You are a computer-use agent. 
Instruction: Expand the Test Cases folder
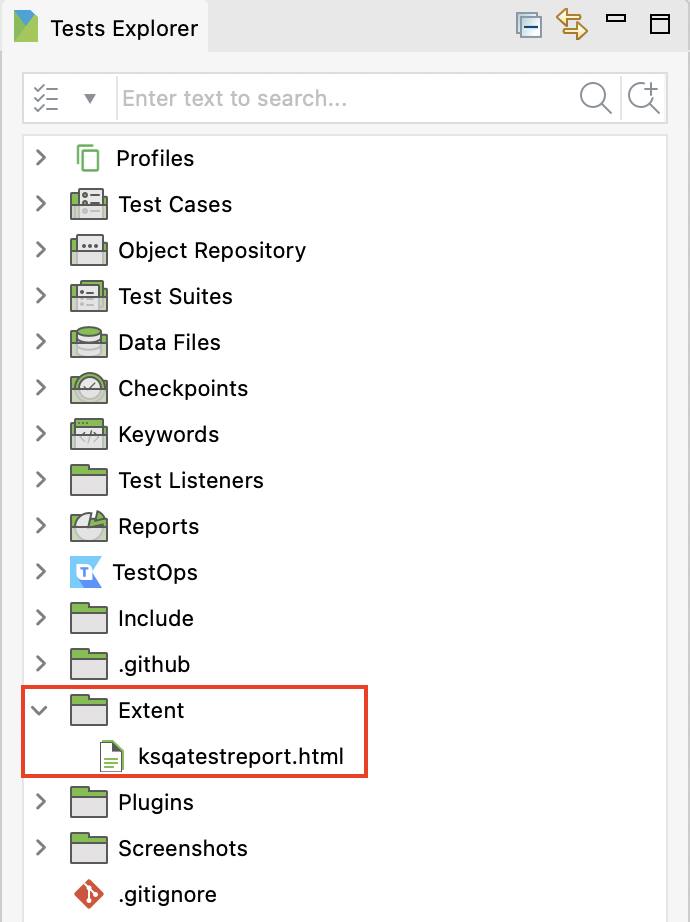point(41,204)
